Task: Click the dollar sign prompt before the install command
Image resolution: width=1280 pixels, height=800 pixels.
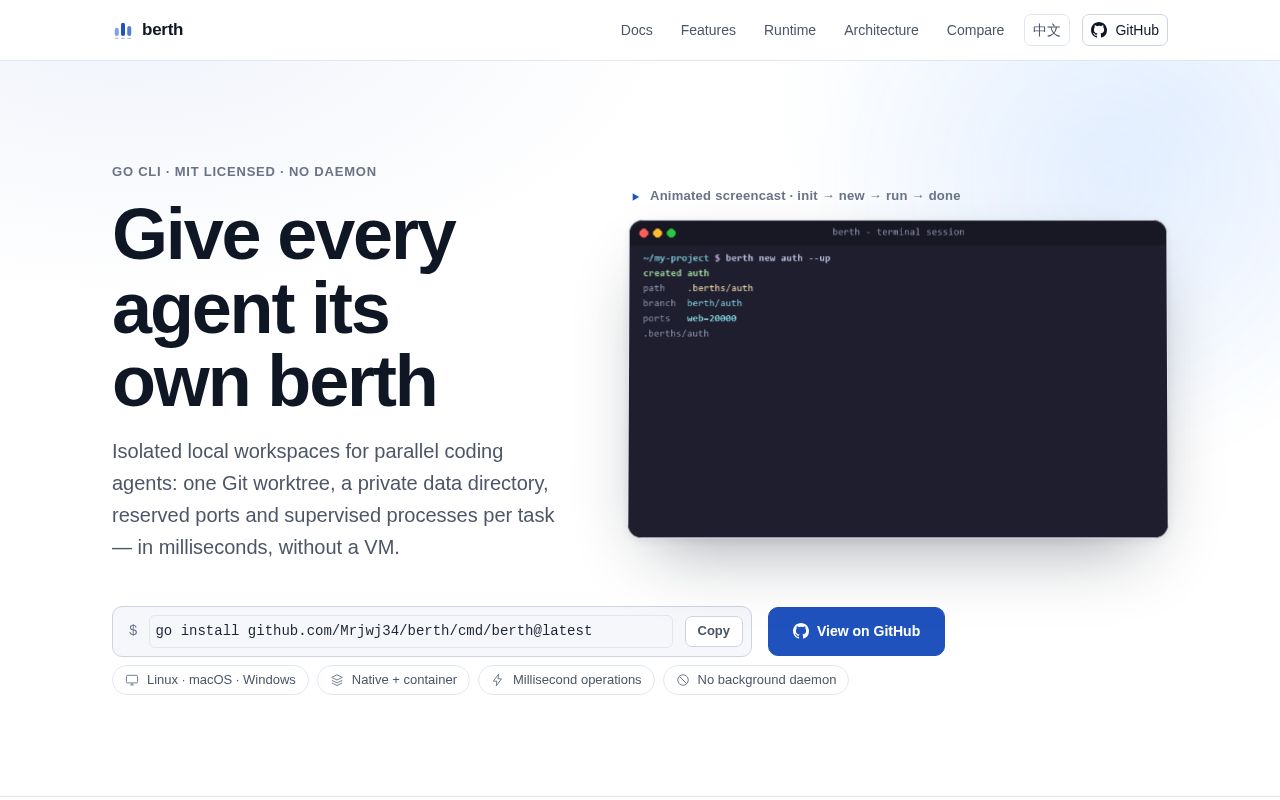Action: click(x=133, y=631)
